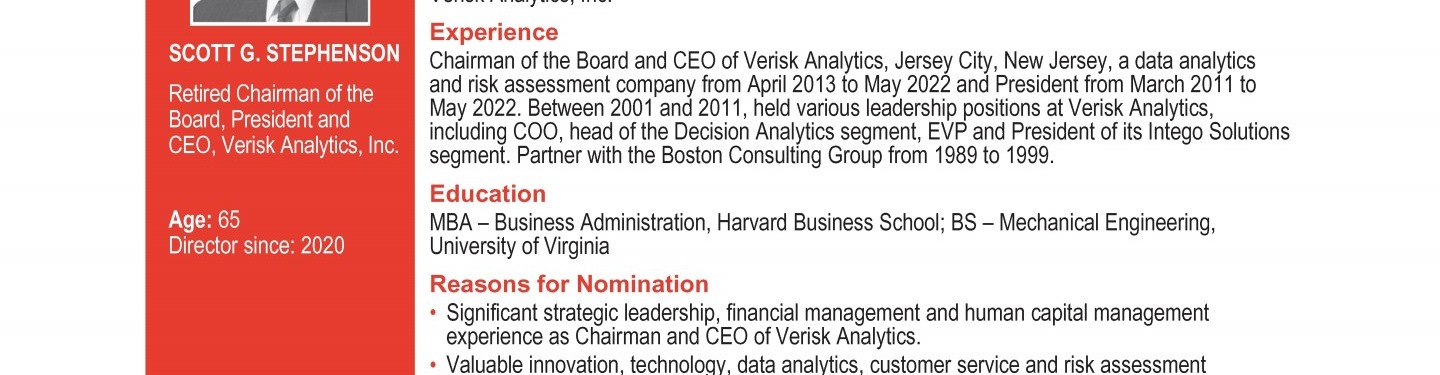Click the second red bullet point
The image size is (1440, 375).
tap(433, 365)
